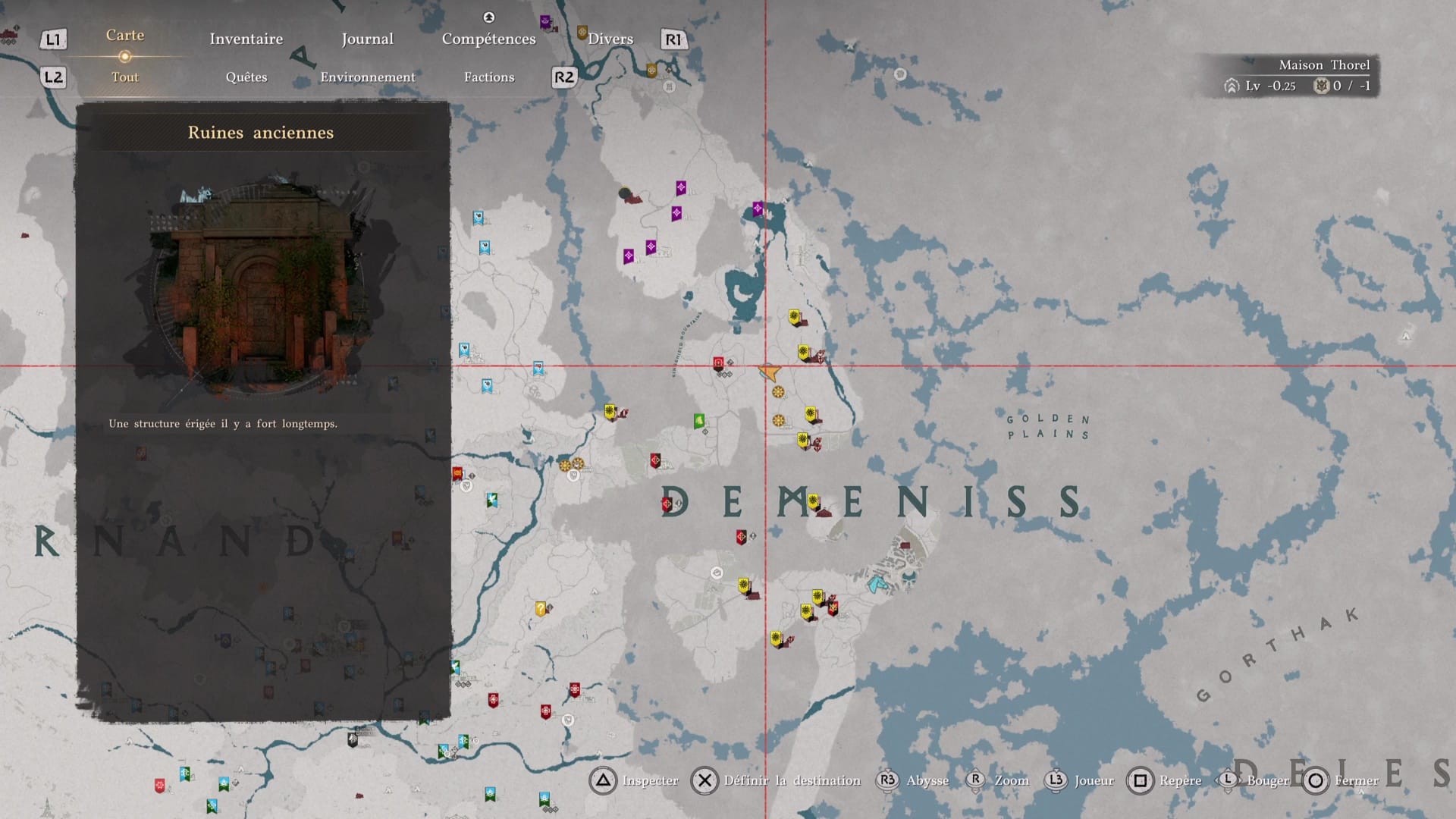Open the Compétences tab
This screenshot has width=1456, height=819.
(488, 39)
